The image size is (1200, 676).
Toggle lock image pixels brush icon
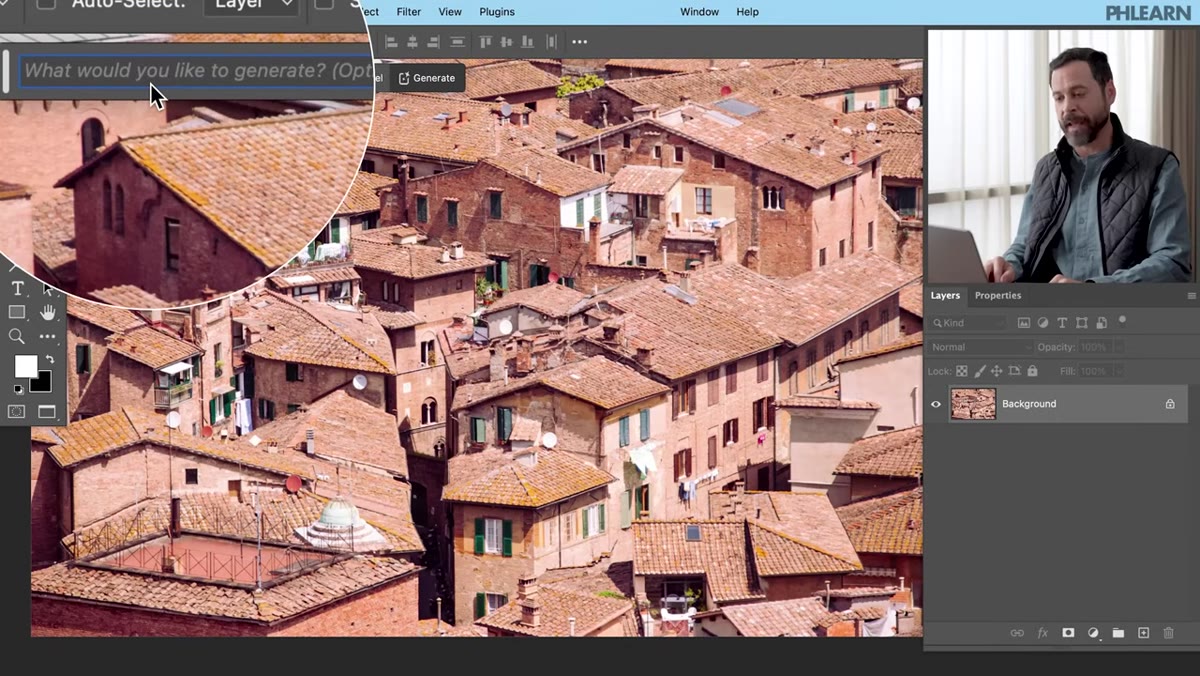[x=980, y=371]
